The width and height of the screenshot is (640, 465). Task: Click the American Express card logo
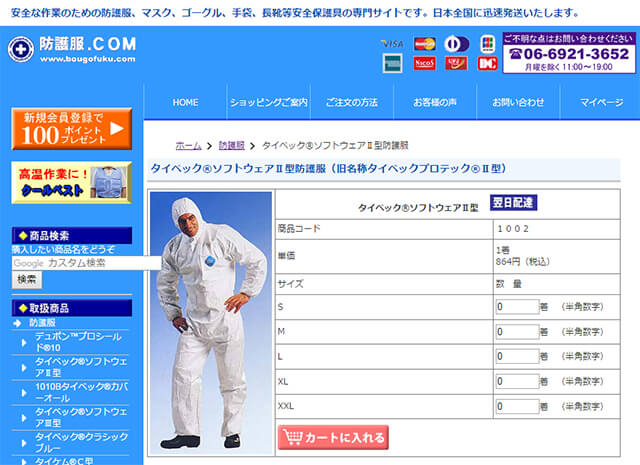[x=392, y=63]
